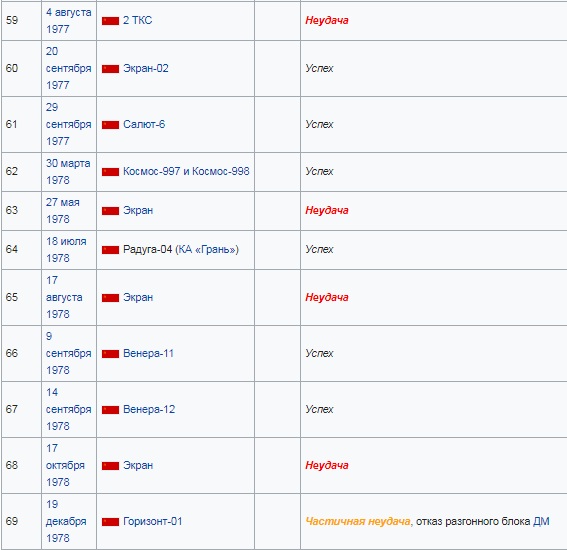
Task: Select the Неудача result in row 65
Action: pyautogui.click(x=327, y=298)
